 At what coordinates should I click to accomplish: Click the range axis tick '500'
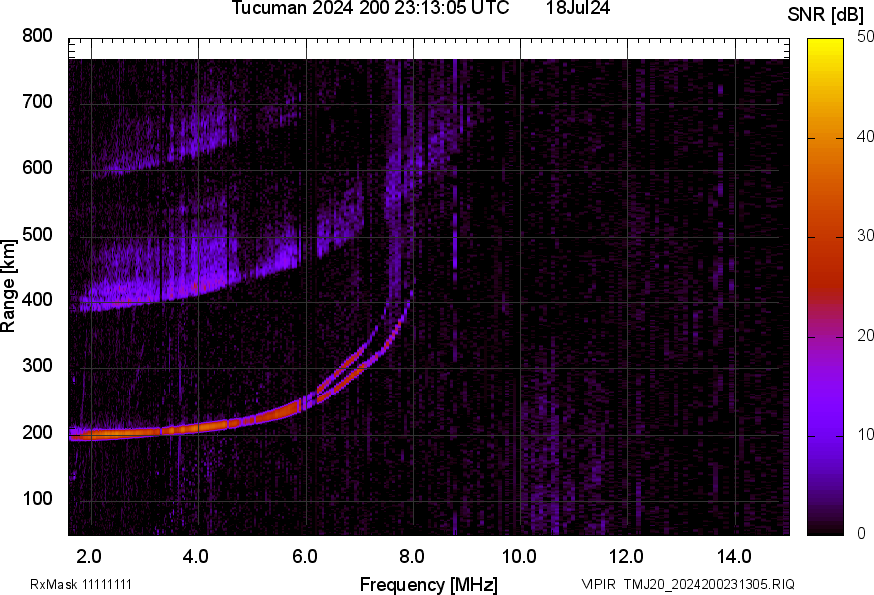pyautogui.click(x=37, y=234)
